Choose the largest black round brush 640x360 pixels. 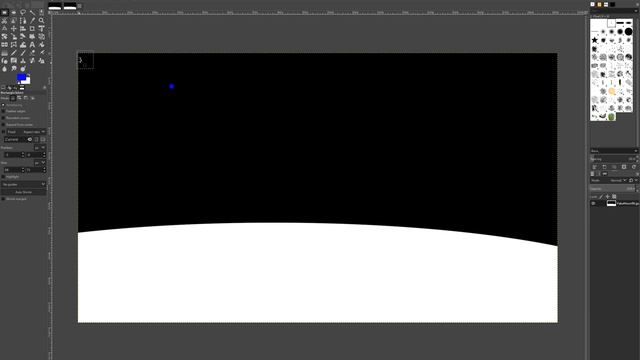[629, 31]
